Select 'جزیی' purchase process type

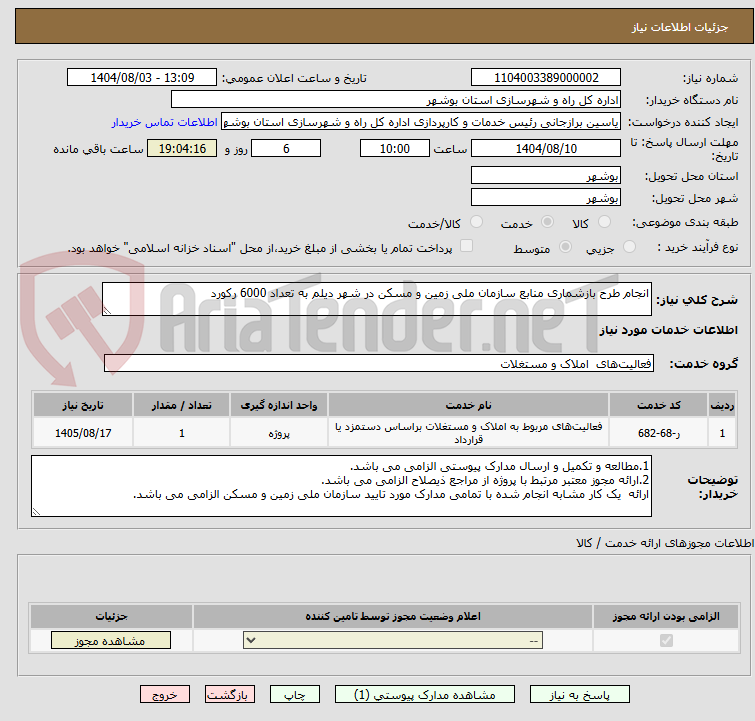[629, 247]
